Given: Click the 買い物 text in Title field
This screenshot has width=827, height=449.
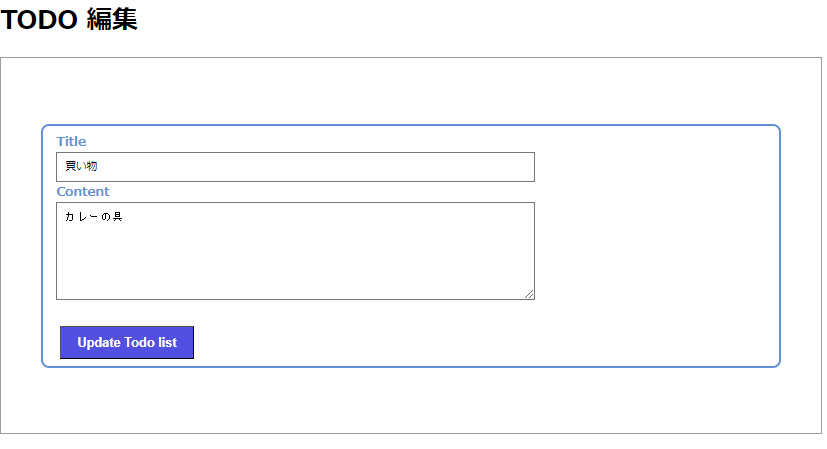Looking at the screenshot, I should point(81,167).
